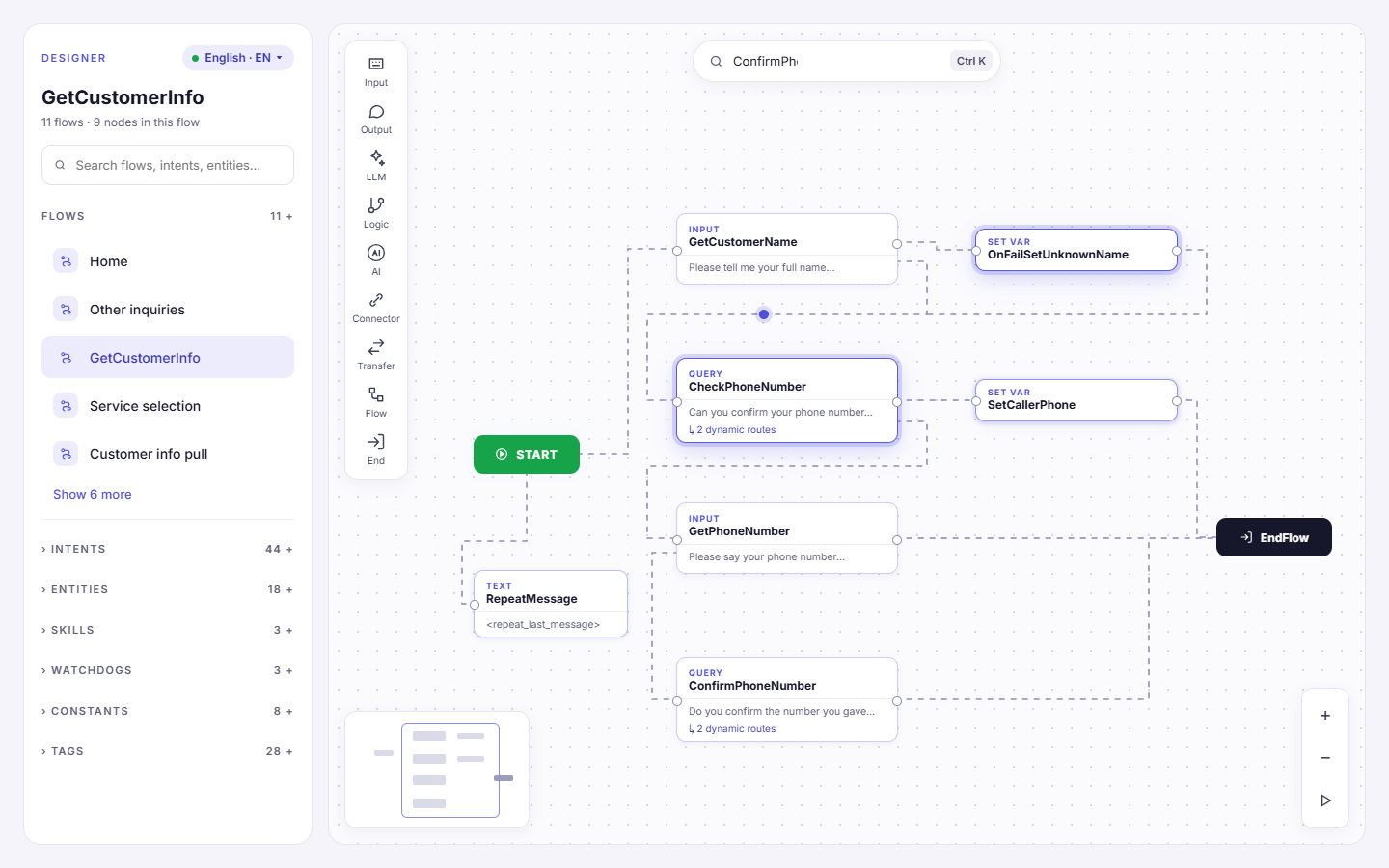1389x868 pixels.
Task: Zoom out of the canvas
Action: (x=1325, y=758)
